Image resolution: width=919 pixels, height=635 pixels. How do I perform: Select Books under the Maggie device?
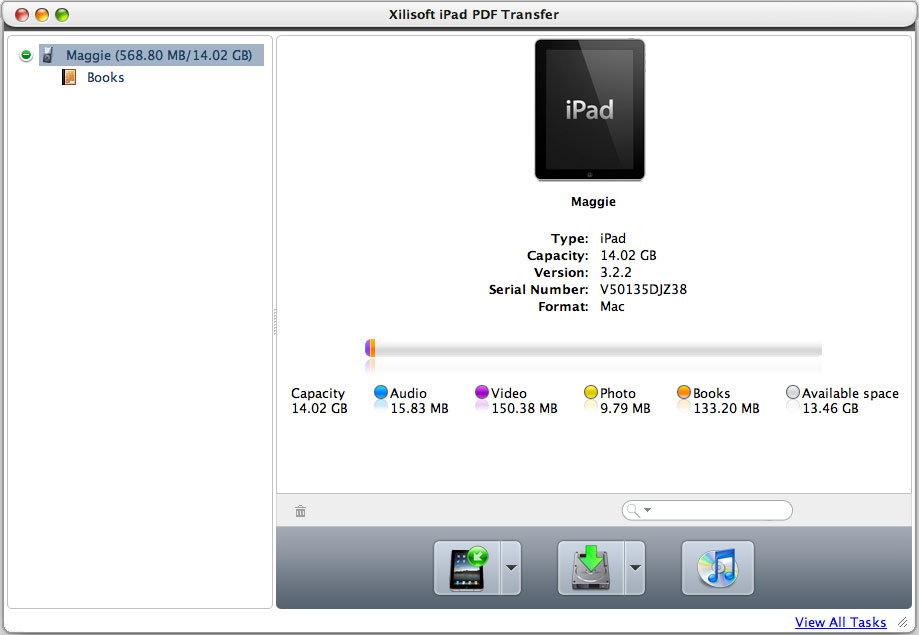click(104, 77)
